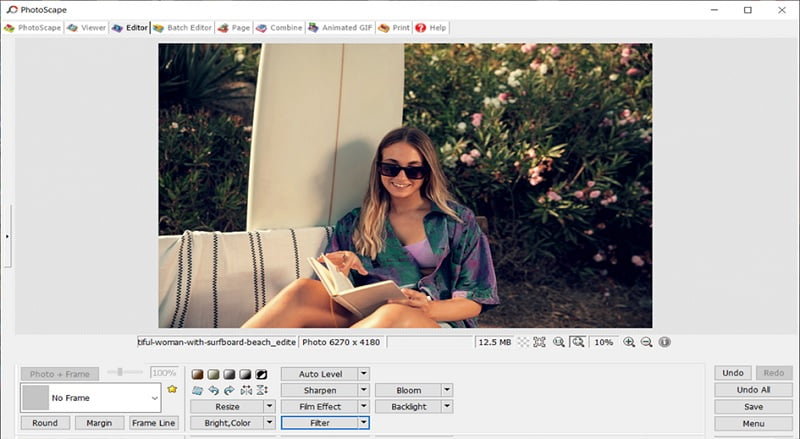The height and width of the screenshot is (439, 800).
Task: Expand the Filter dropdown arrow
Action: (x=364, y=423)
